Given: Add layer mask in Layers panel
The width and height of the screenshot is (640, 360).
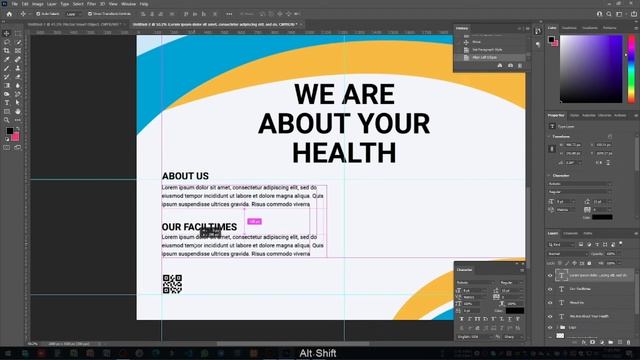Looking at the screenshot, I should point(593,342).
